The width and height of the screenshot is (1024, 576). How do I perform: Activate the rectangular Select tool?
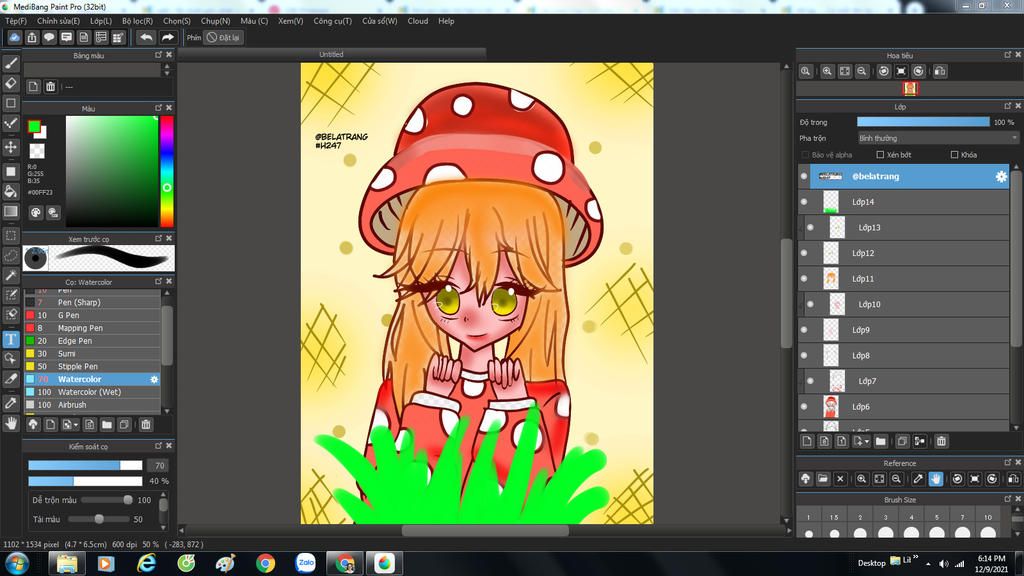[x=11, y=235]
